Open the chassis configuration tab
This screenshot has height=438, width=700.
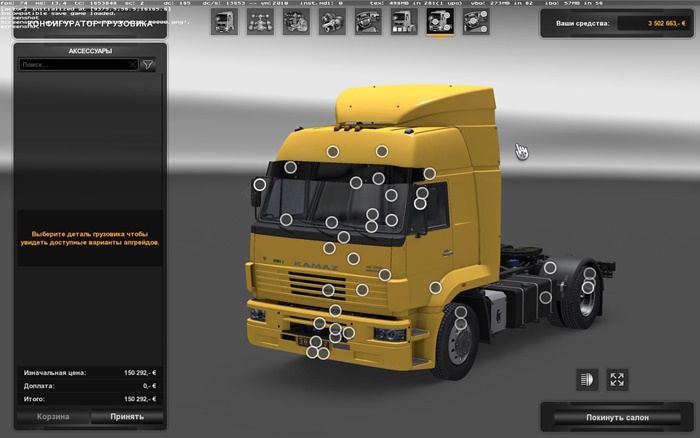coord(260,21)
